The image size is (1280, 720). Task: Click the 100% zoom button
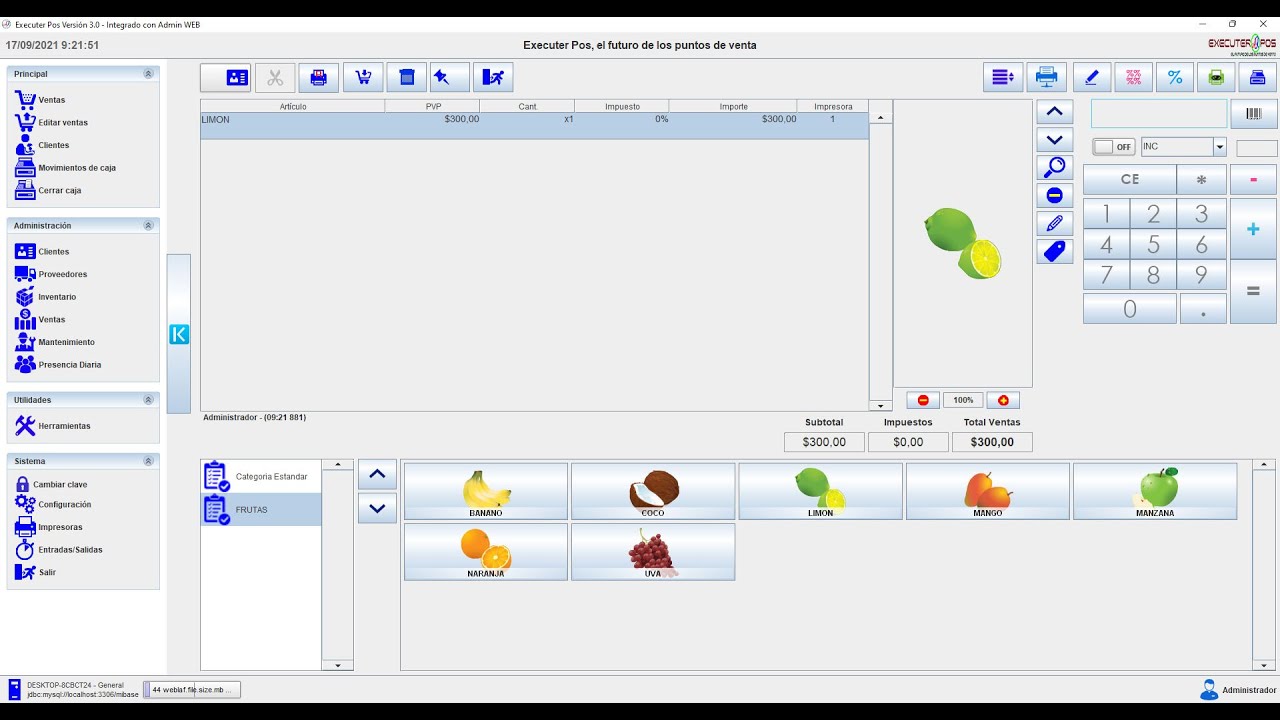pyautogui.click(x=963, y=400)
